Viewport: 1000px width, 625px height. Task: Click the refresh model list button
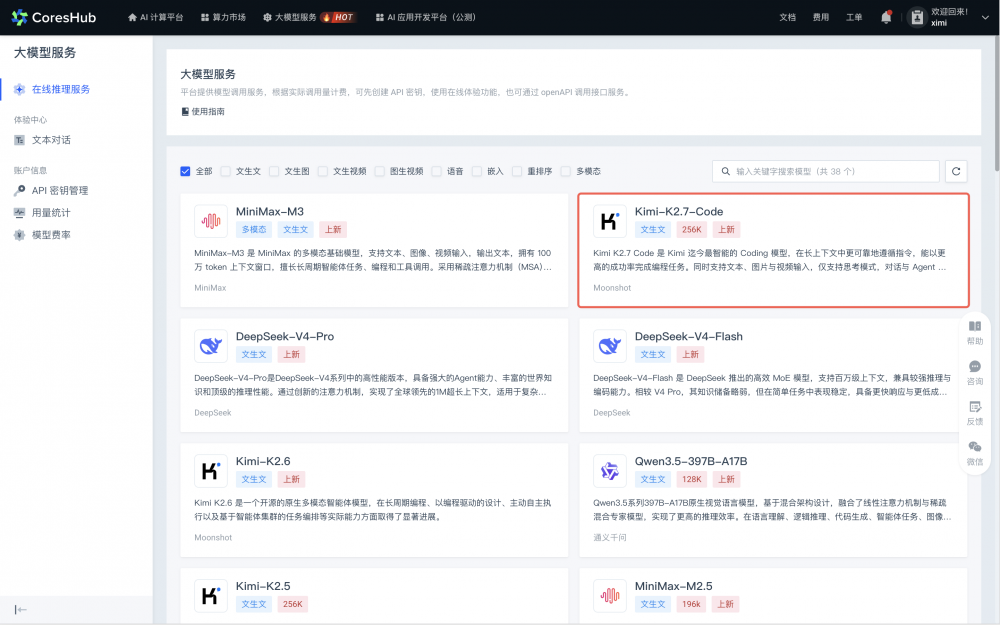956,171
